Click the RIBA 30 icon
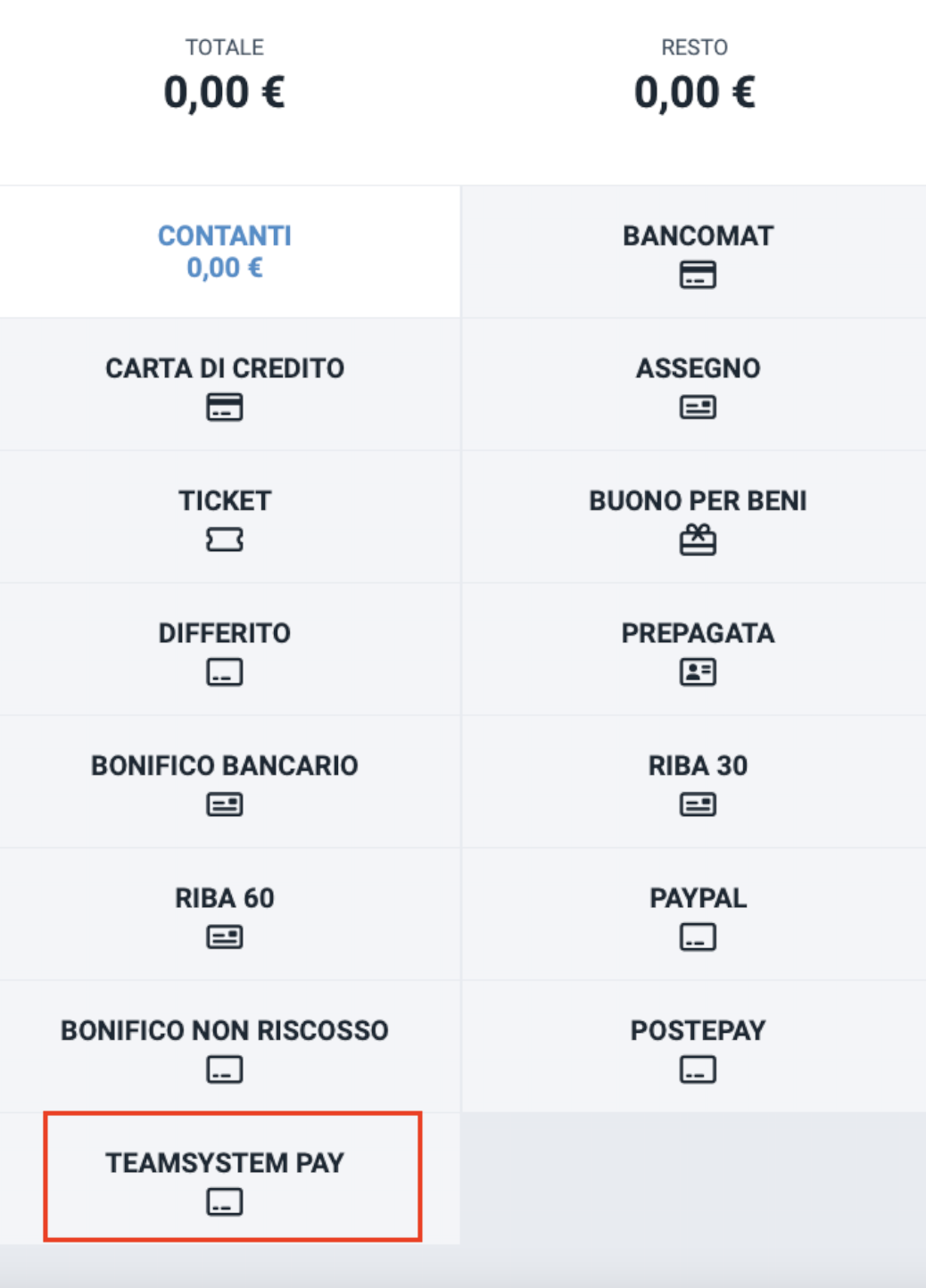926x1288 pixels. point(698,805)
